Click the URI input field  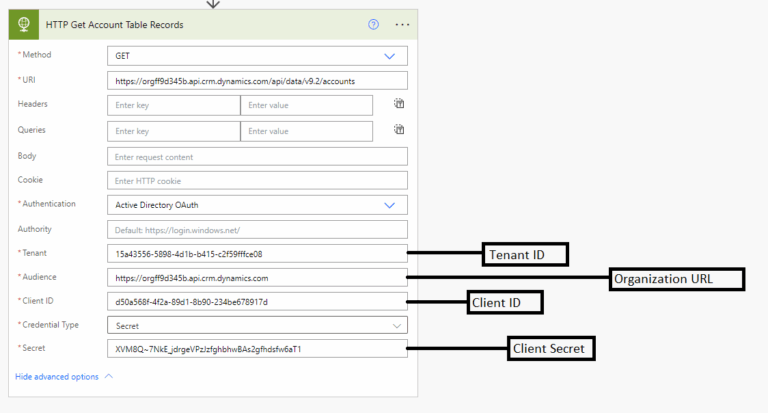tap(257, 81)
